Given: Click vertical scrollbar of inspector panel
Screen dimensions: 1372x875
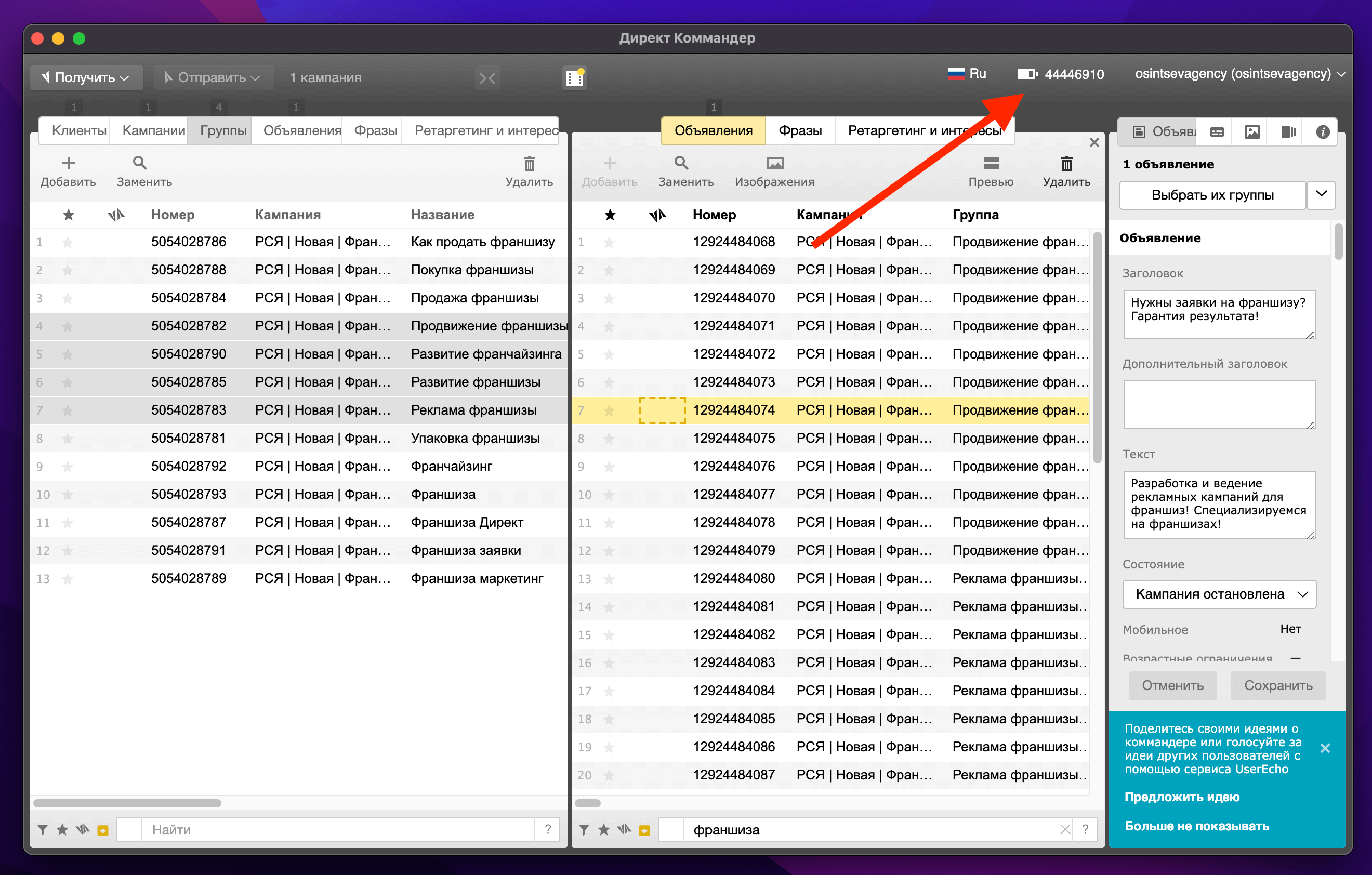Looking at the screenshot, I should pos(1338,242).
